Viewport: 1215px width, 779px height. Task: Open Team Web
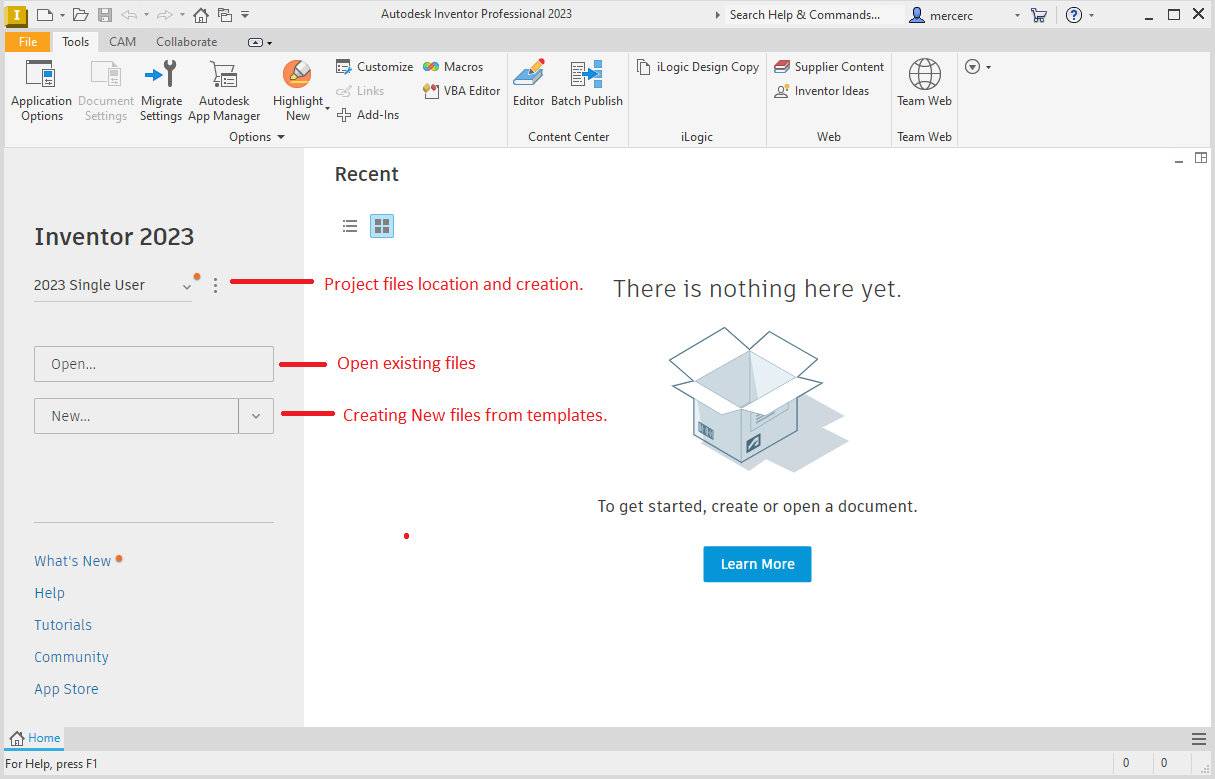tap(923, 90)
